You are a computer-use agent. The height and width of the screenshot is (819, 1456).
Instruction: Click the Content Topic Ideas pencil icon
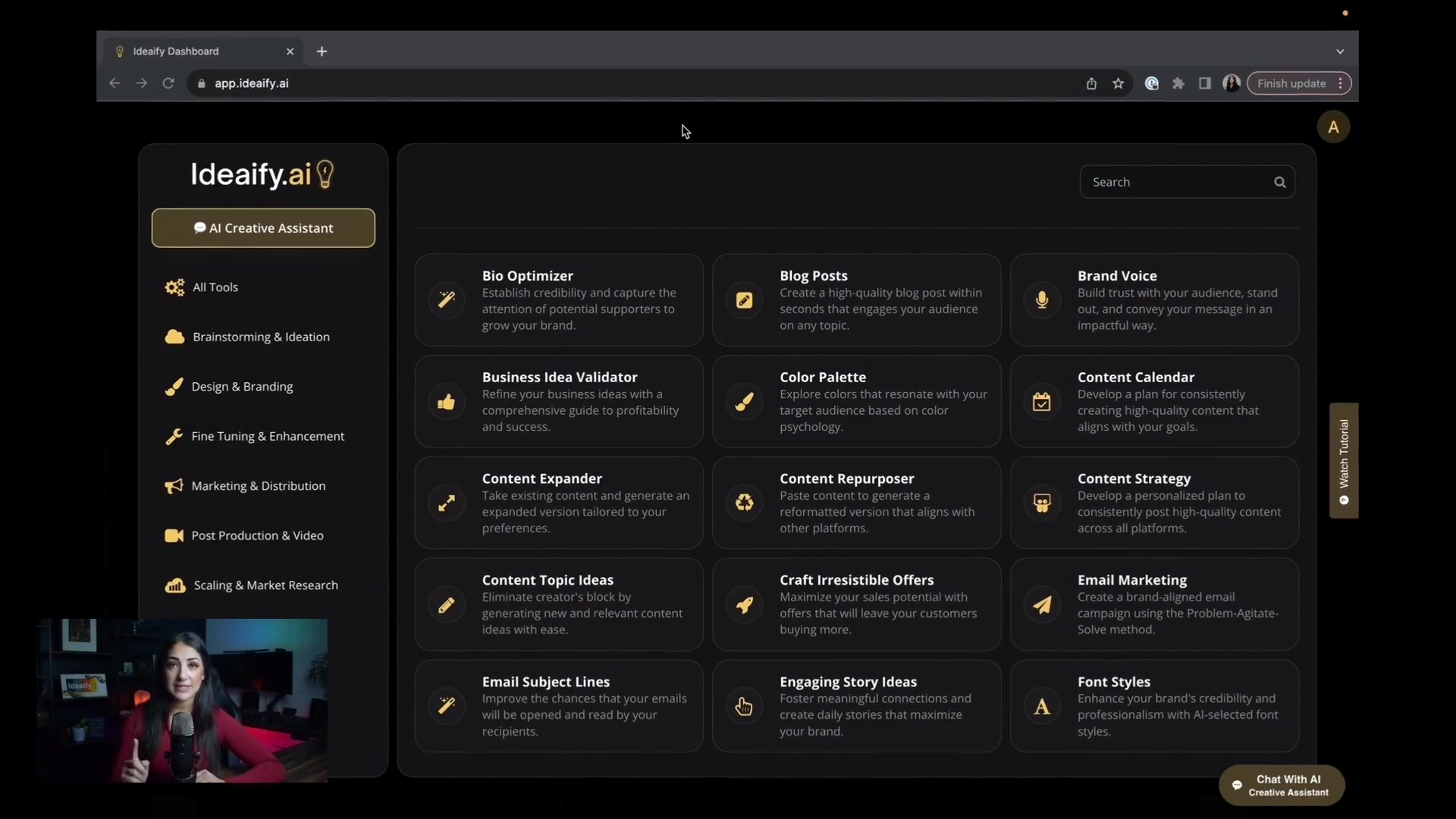coord(447,604)
